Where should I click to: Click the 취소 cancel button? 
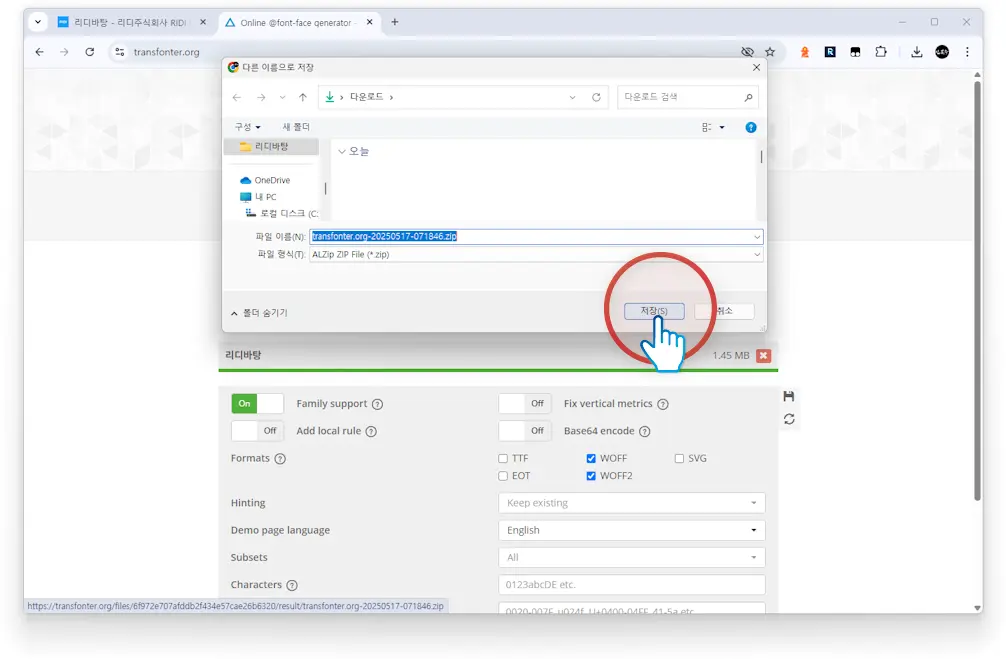pos(724,311)
